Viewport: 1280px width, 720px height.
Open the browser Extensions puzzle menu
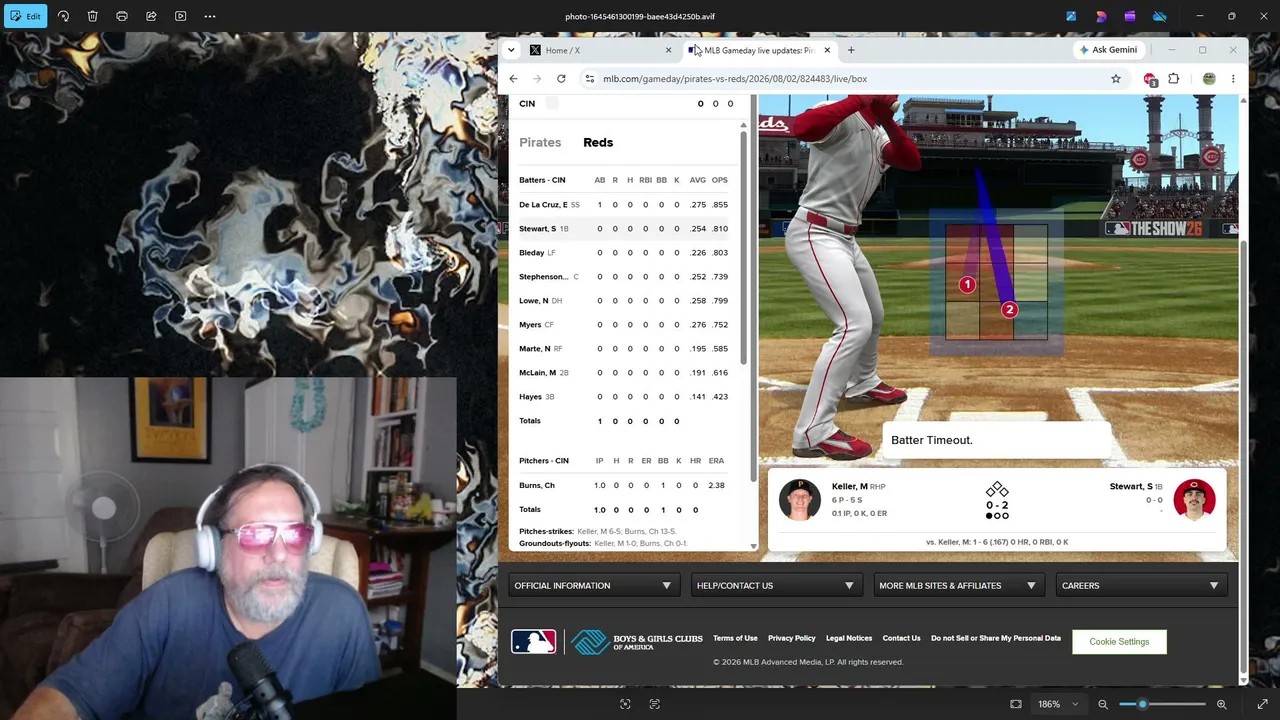1174,79
